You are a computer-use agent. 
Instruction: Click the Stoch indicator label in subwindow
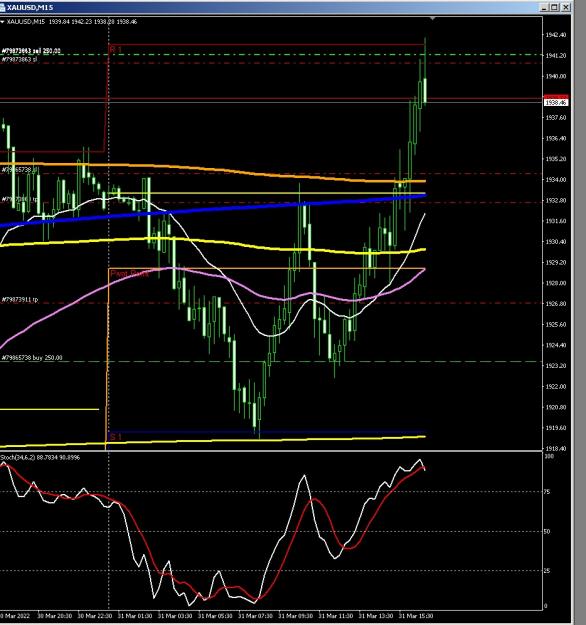point(40,457)
